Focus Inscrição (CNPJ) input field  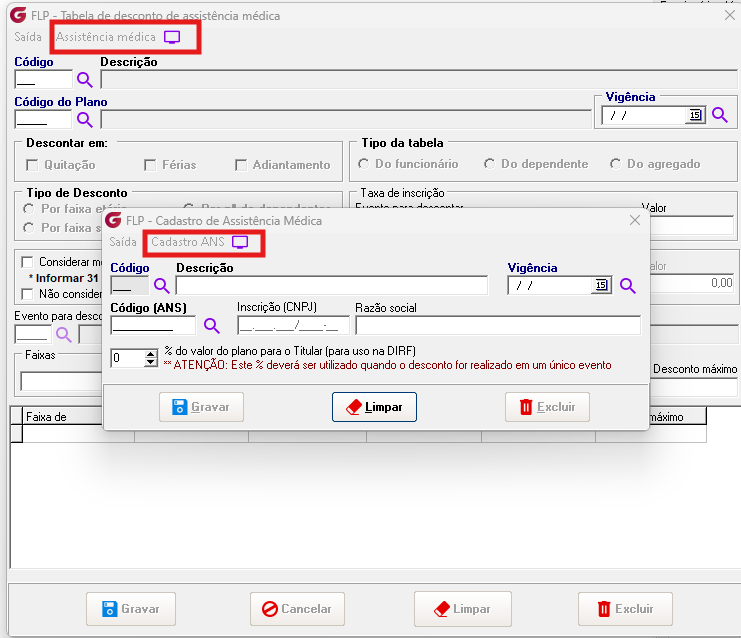point(293,326)
